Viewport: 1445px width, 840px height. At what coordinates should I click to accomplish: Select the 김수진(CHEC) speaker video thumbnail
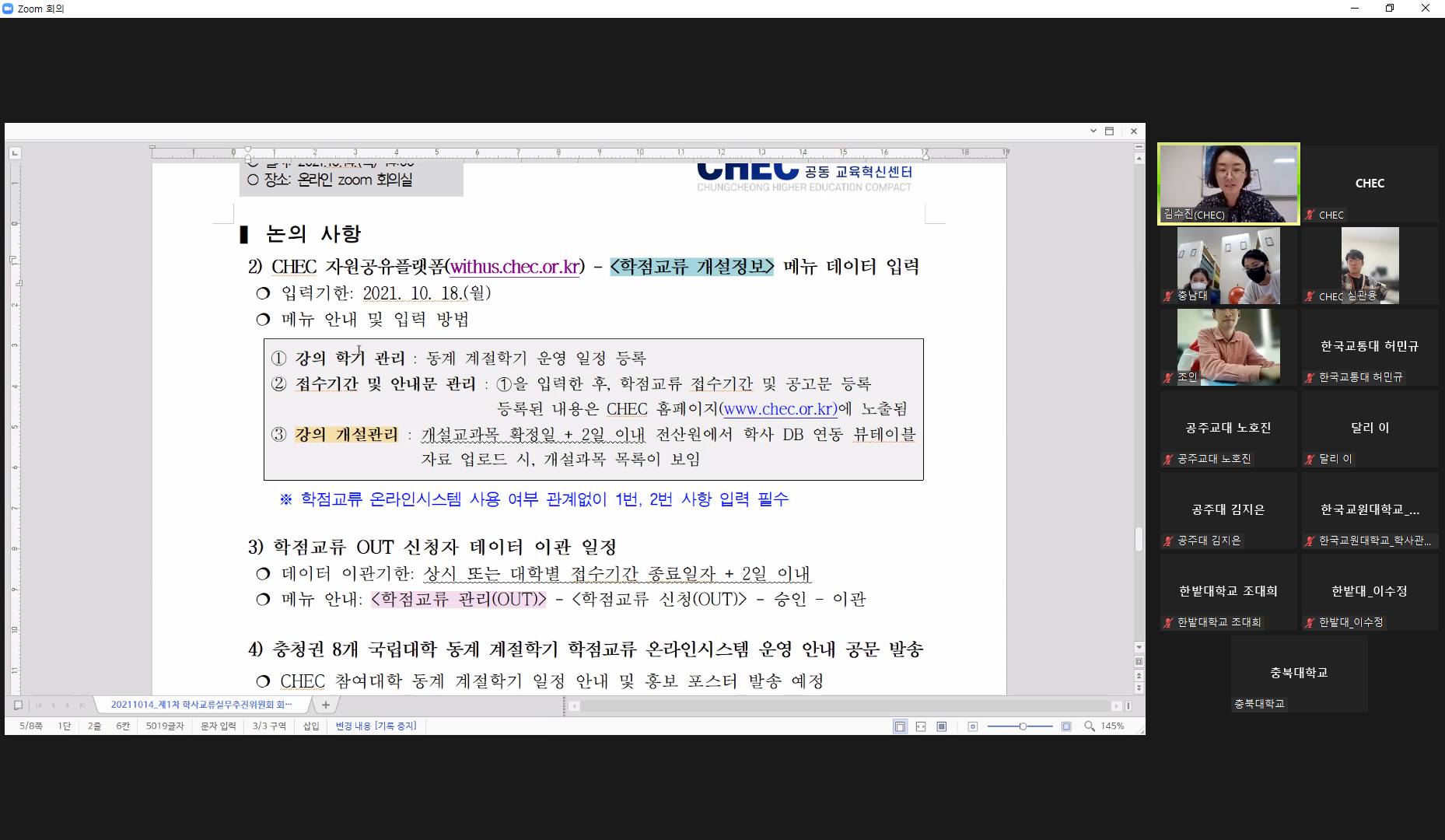tap(1228, 184)
